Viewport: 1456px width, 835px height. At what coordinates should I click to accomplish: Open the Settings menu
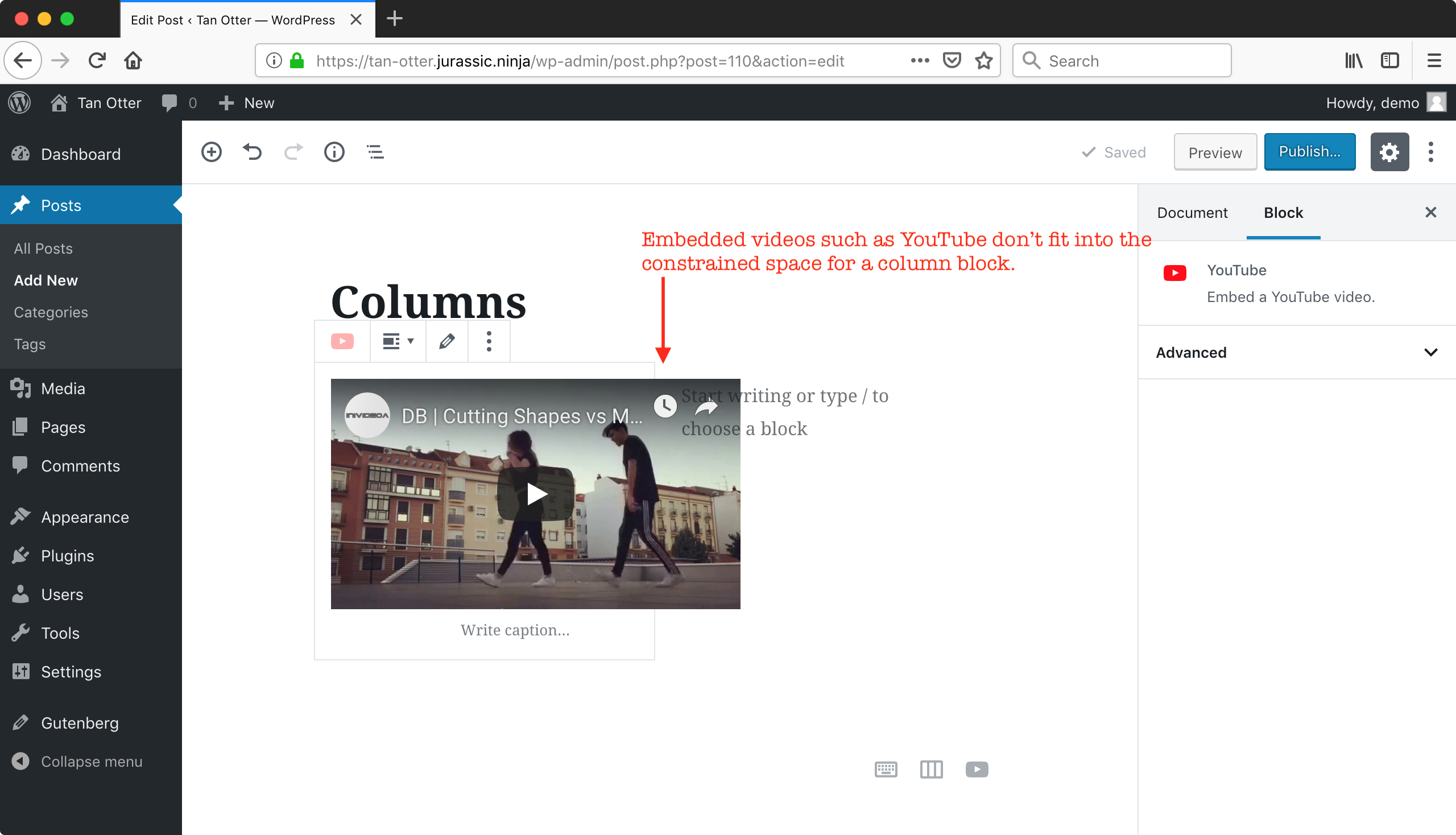point(90,672)
